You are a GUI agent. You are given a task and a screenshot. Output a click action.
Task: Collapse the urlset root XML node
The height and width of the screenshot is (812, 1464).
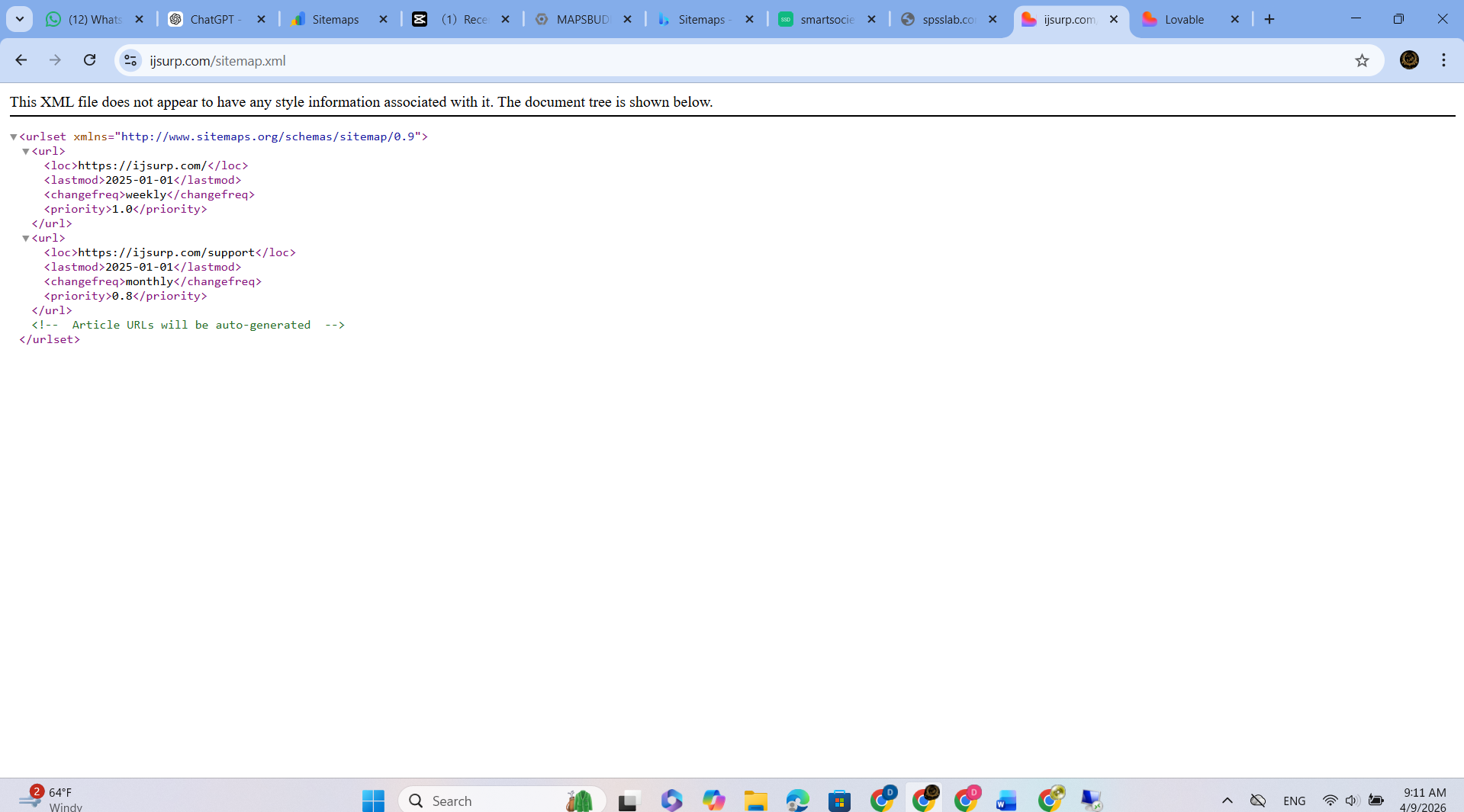pos(14,137)
